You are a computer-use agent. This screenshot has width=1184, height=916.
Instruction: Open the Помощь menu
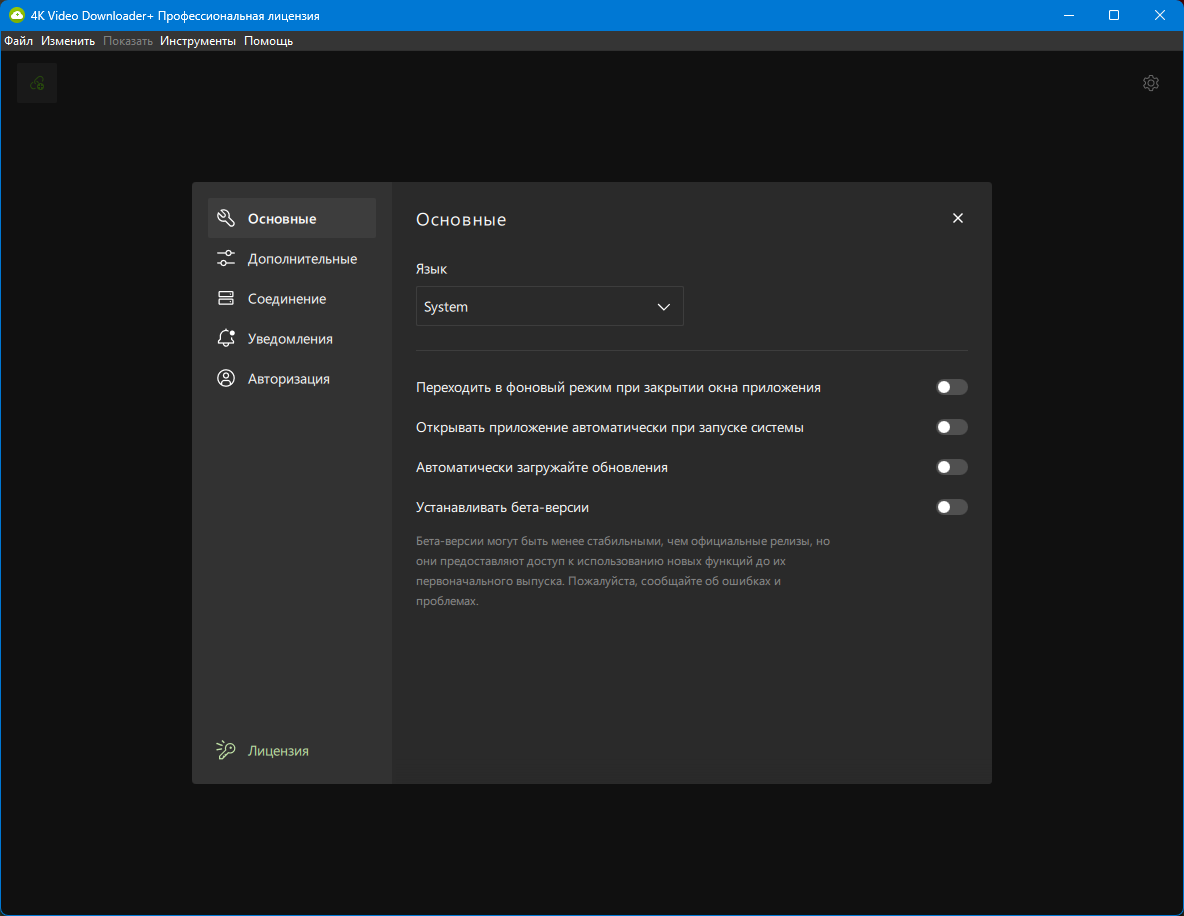pos(268,41)
